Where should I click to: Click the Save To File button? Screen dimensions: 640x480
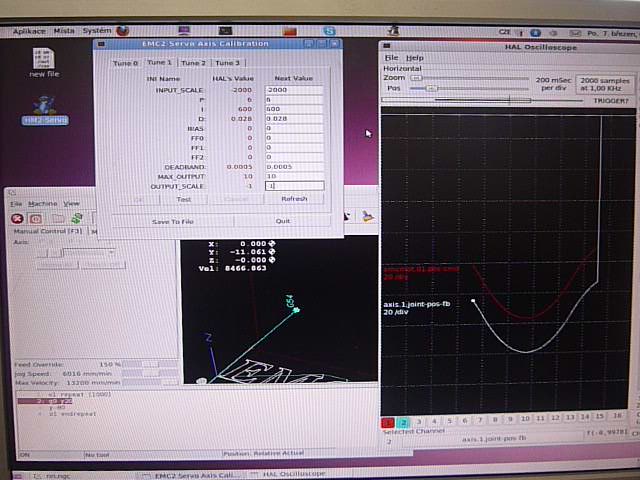[173, 221]
